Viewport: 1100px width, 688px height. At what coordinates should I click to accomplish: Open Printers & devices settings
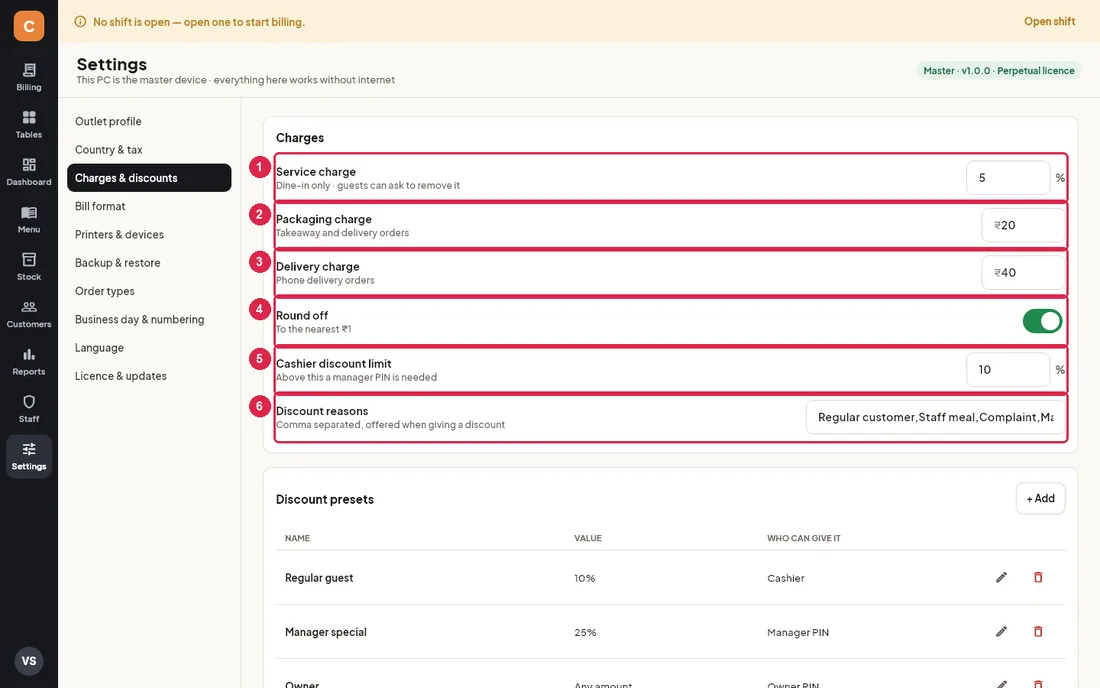click(149, 234)
